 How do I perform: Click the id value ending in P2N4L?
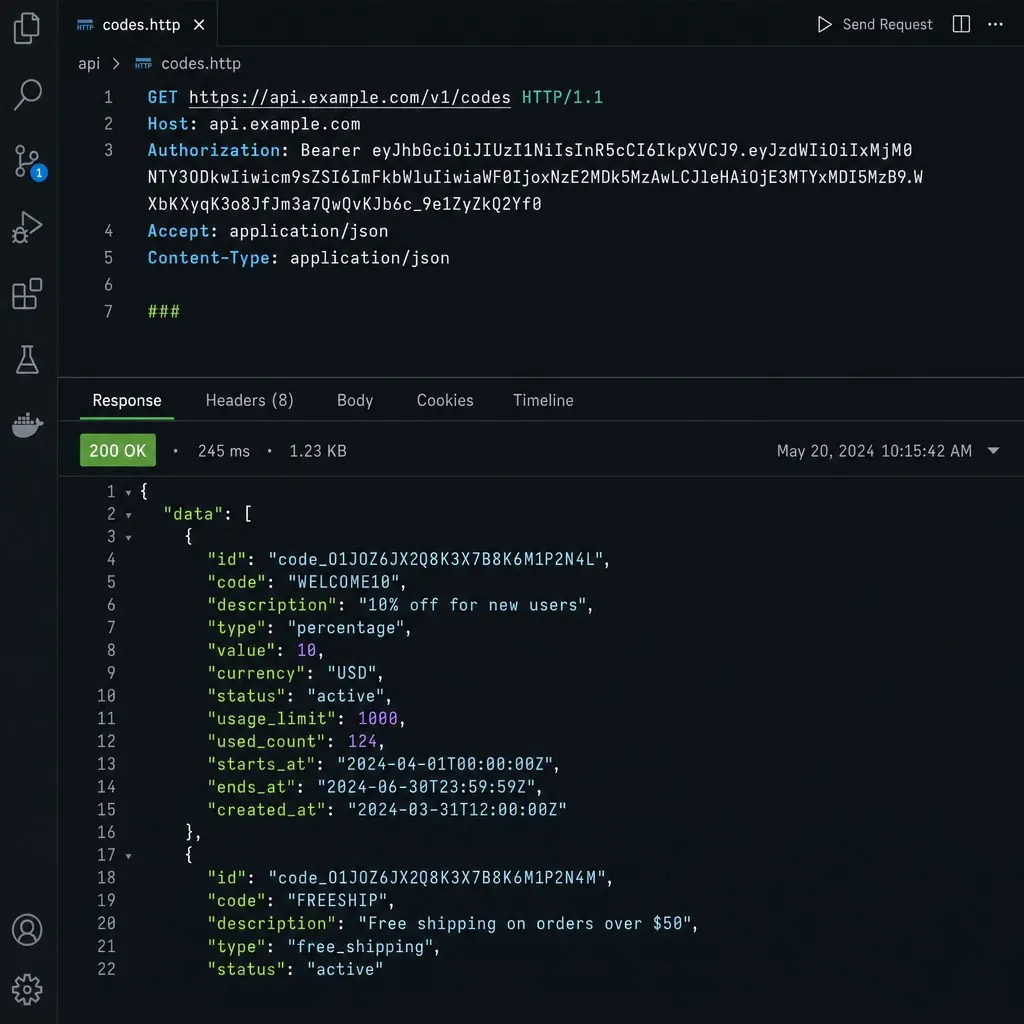436,559
